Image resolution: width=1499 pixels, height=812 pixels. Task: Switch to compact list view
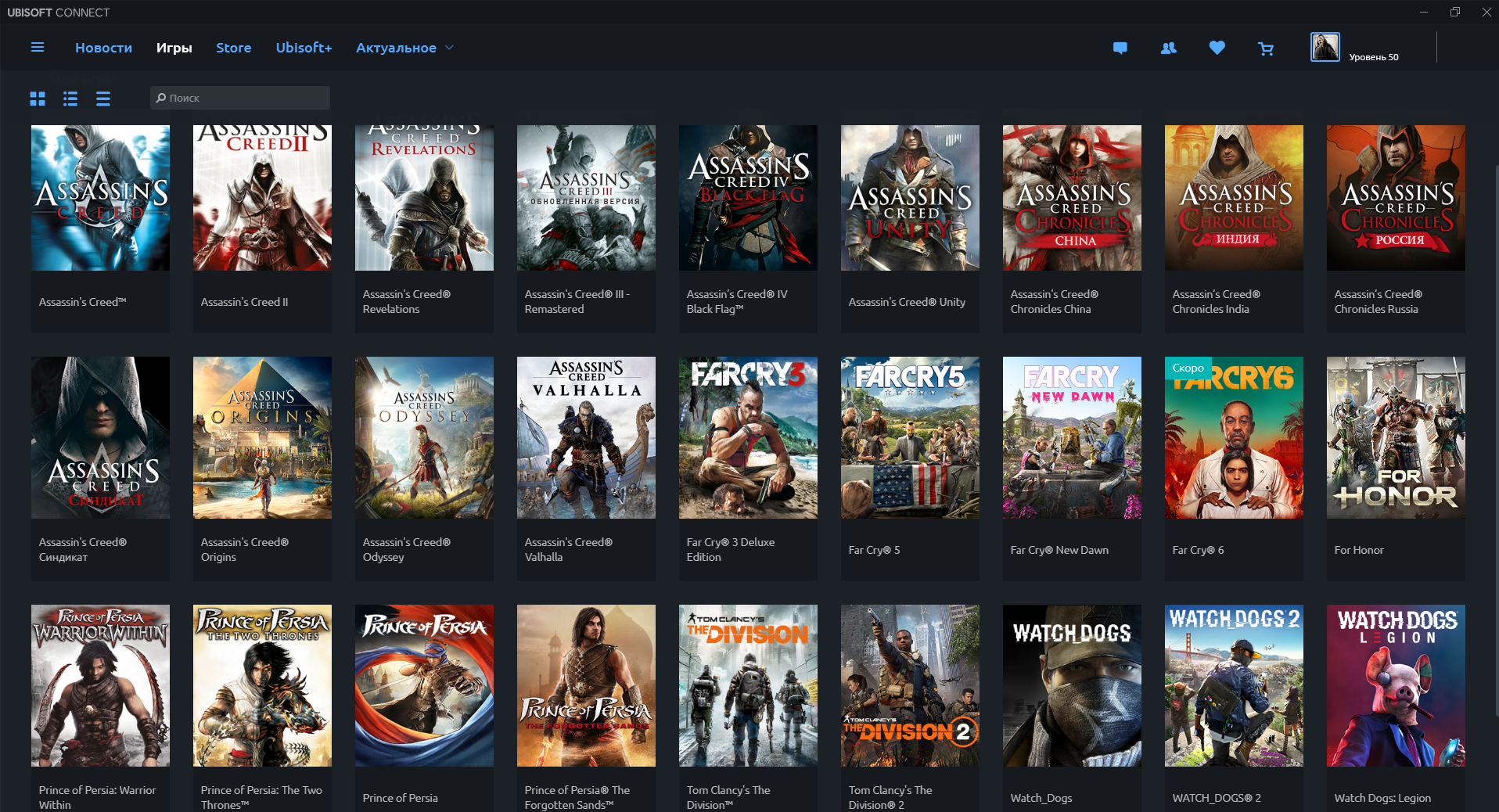tap(103, 99)
